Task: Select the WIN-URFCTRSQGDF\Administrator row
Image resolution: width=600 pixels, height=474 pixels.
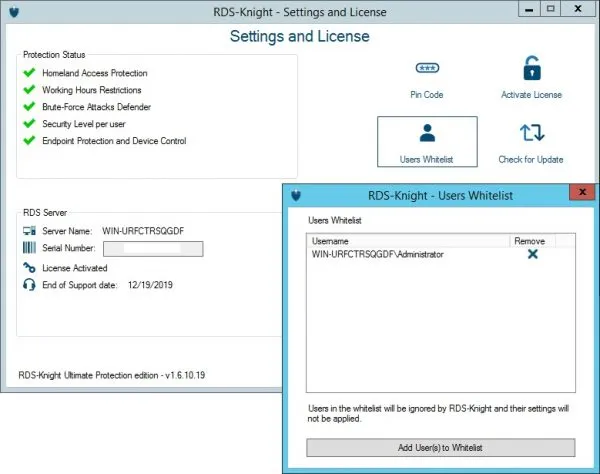Action: click(440, 254)
